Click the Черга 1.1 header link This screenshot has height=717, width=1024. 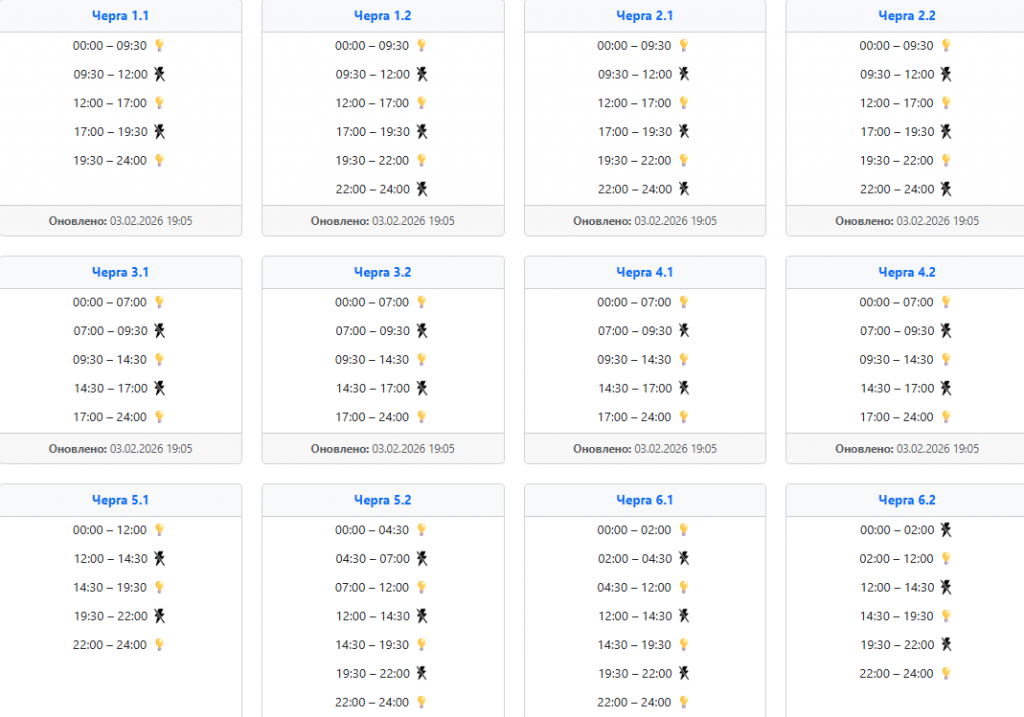(120, 16)
